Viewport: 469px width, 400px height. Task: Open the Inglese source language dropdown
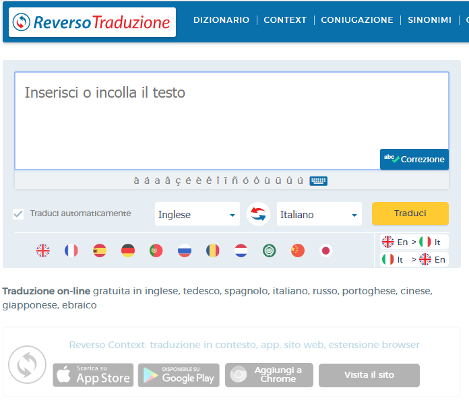pos(197,214)
